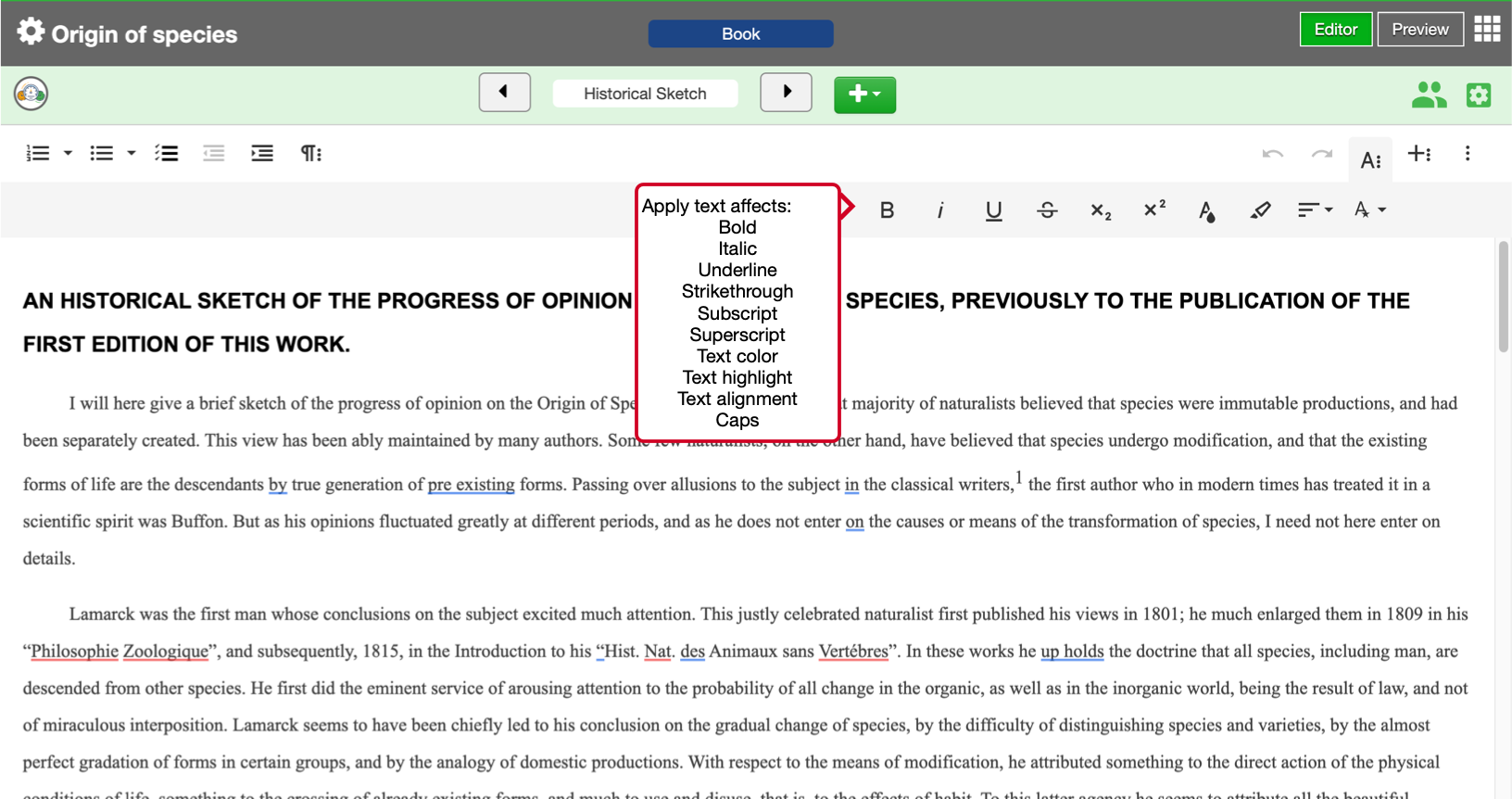Expand the text alignment dropdown

pyautogui.click(x=1315, y=210)
